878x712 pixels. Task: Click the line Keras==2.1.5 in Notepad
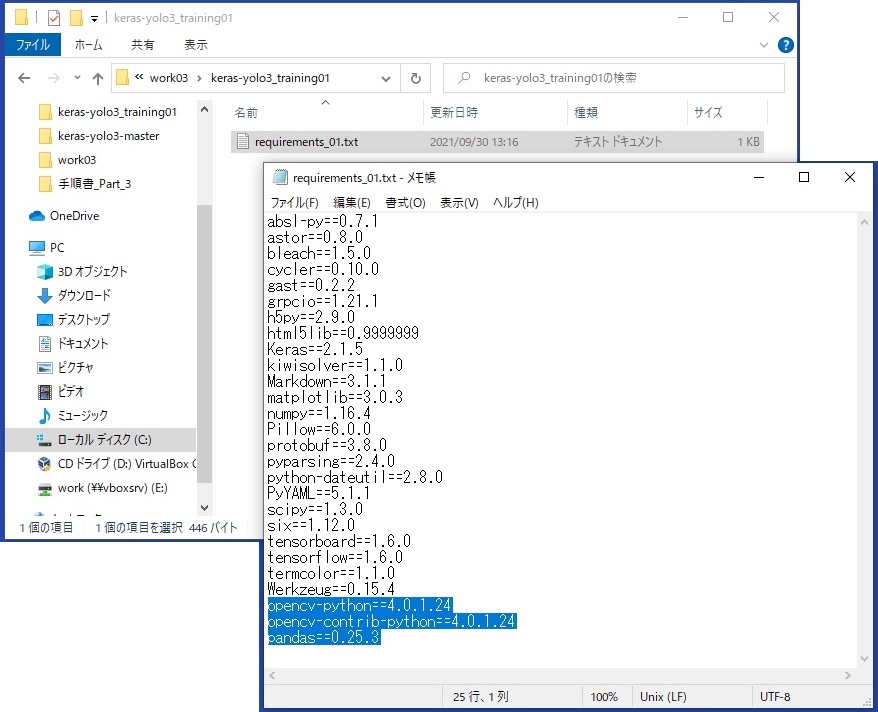coord(315,350)
